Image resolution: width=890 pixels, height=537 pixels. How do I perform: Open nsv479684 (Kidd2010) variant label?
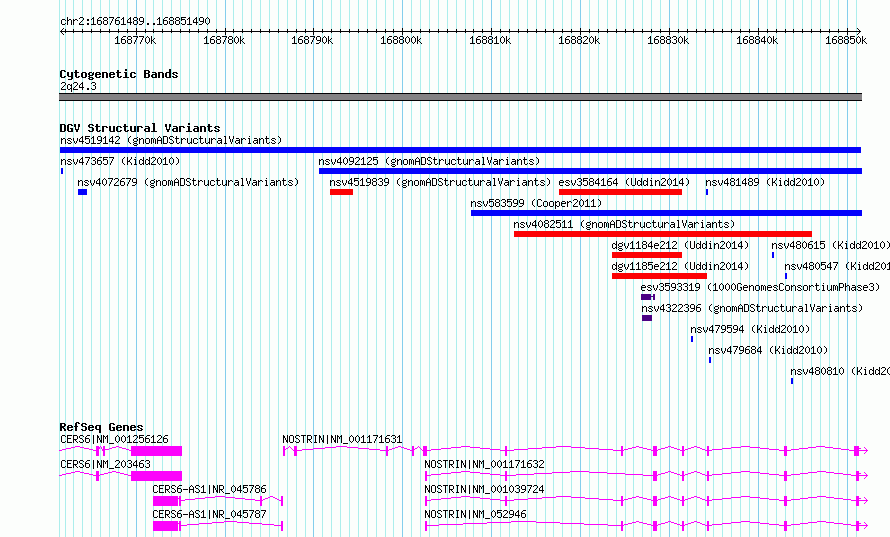[768, 350]
